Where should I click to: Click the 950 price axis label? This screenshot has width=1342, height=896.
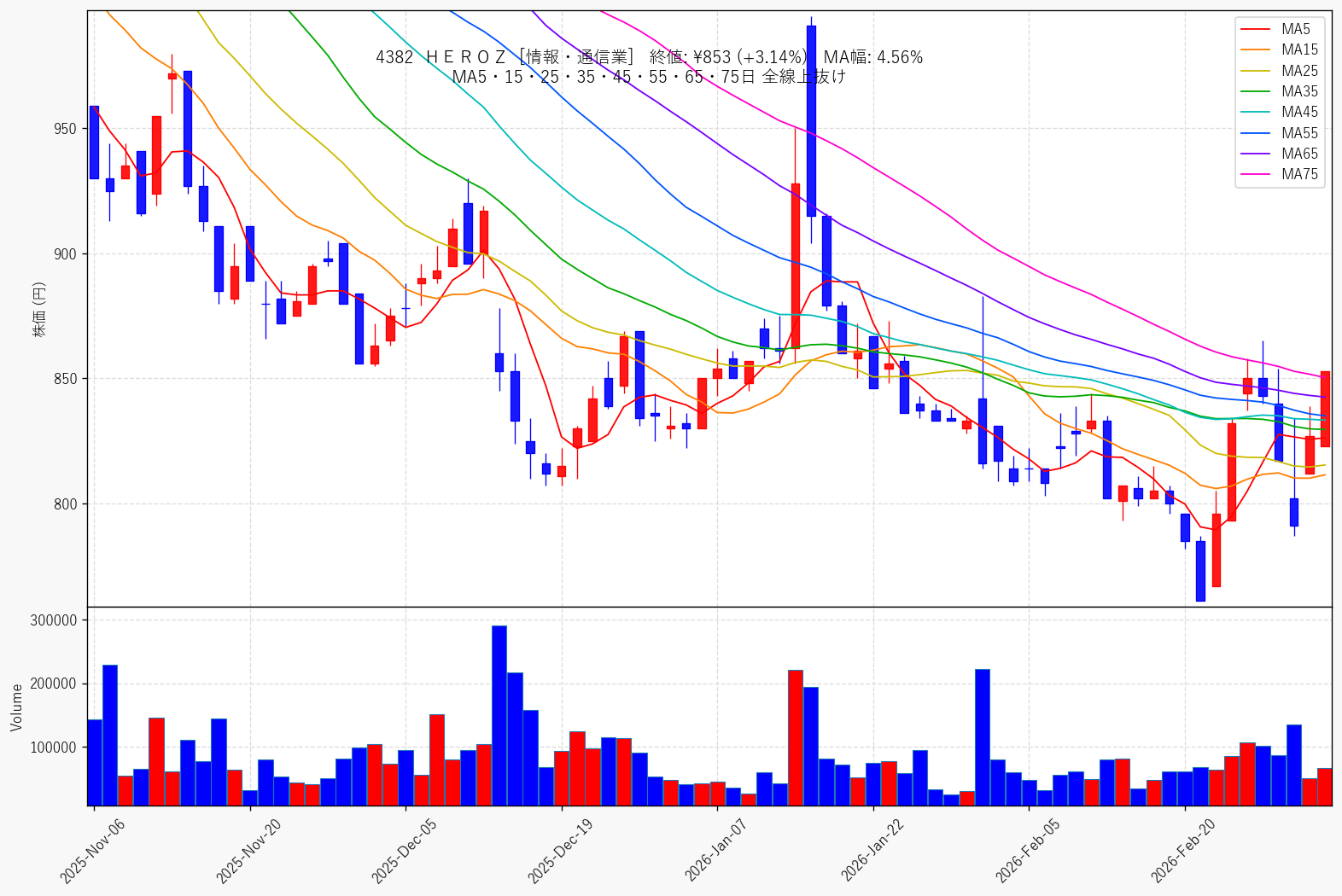[65, 129]
